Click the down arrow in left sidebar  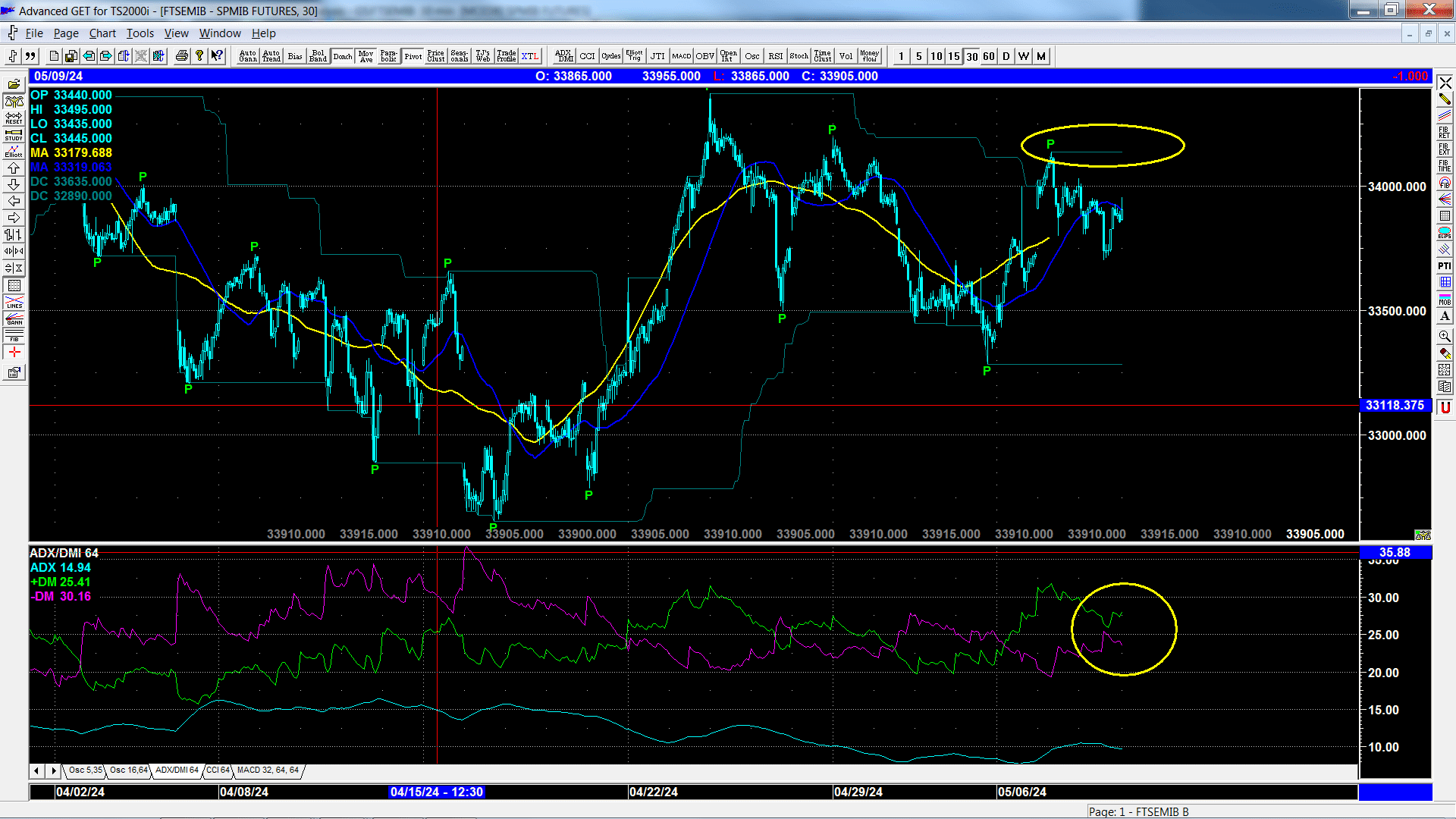pos(14,184)
